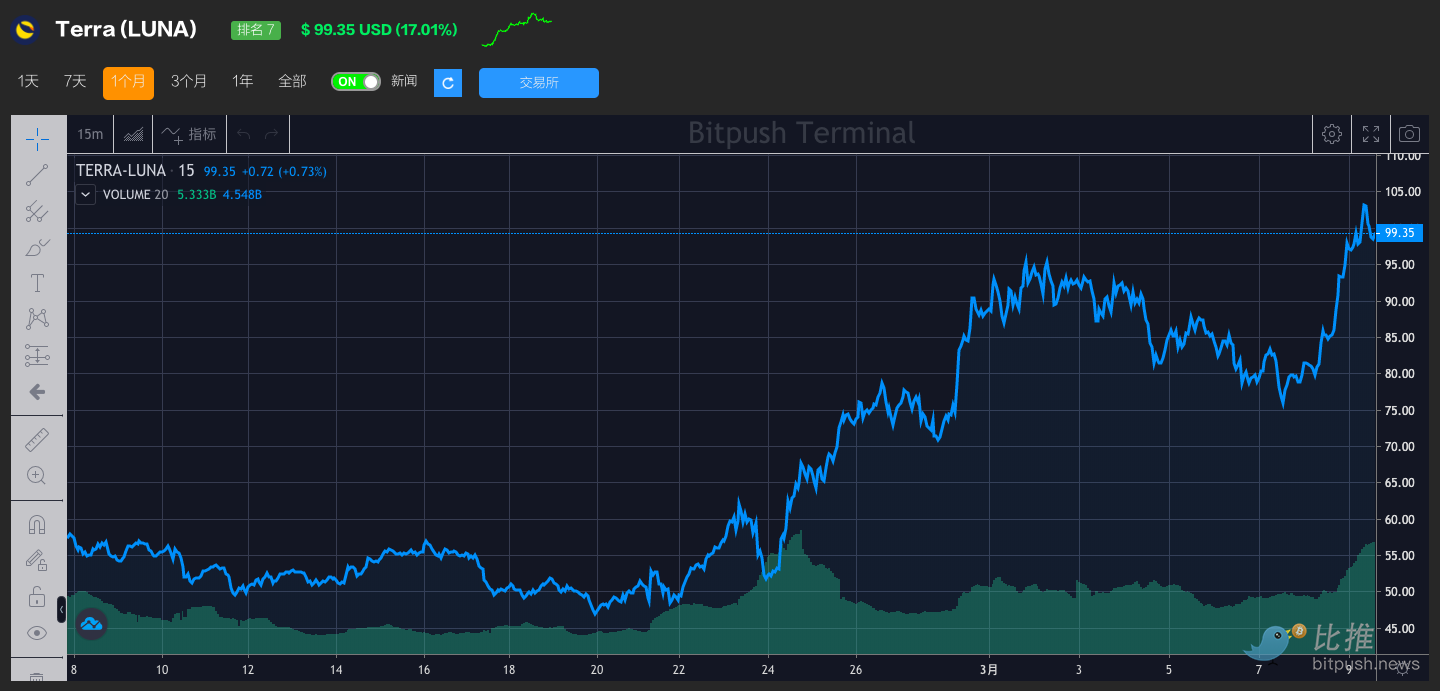The height and width of the screenshot is (691, 1440).
Task: Take a chart snapshot with the camera
Action: pos(1409,134)
